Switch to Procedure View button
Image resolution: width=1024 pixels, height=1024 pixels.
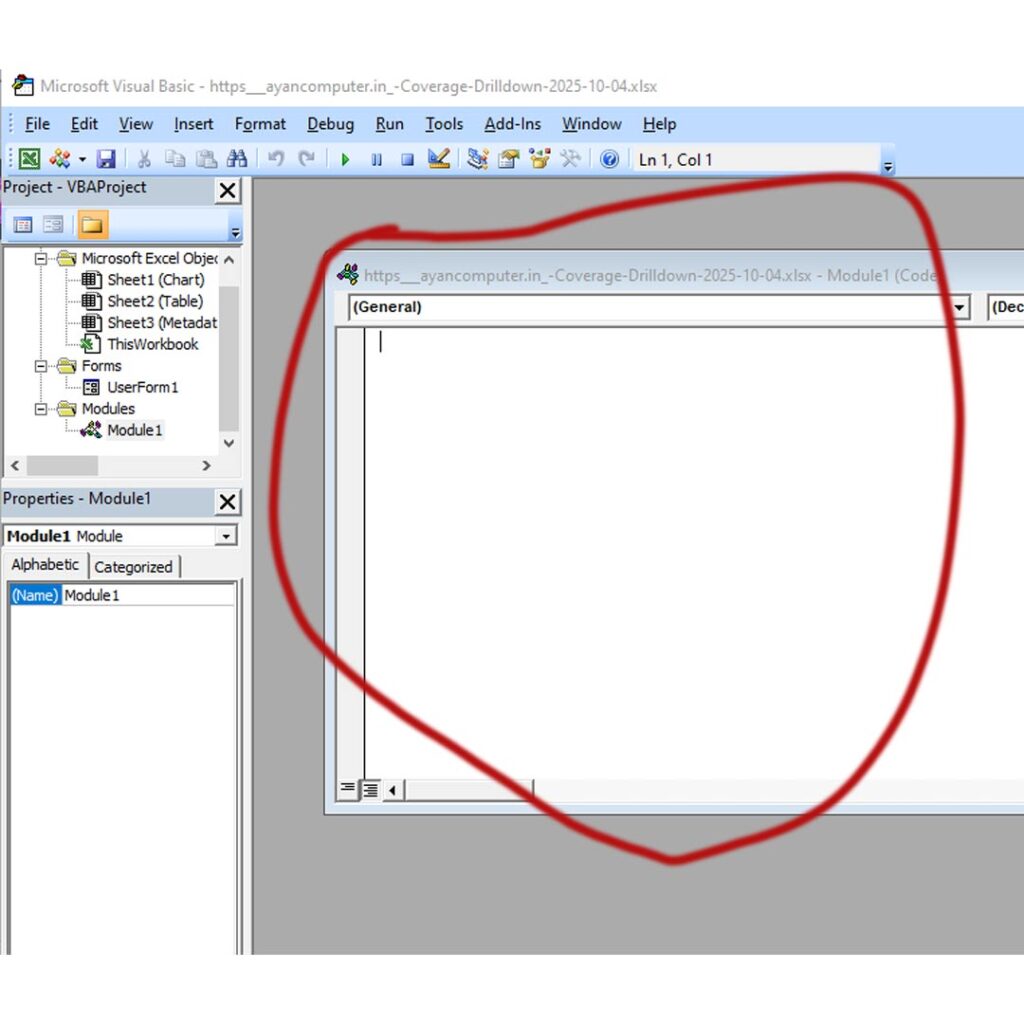tap(347, 790)
